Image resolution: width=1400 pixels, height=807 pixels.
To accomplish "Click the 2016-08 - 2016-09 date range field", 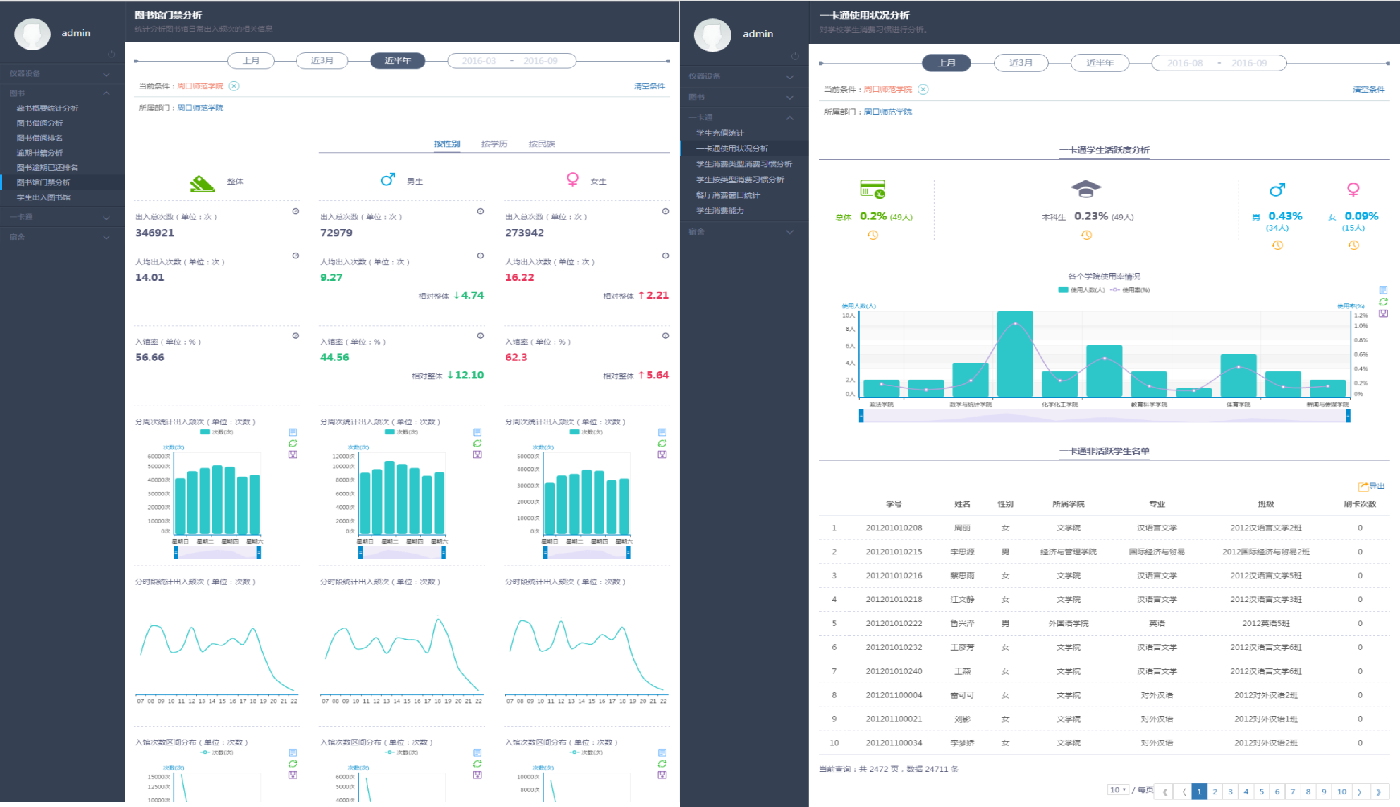I will click(1221, 62).
